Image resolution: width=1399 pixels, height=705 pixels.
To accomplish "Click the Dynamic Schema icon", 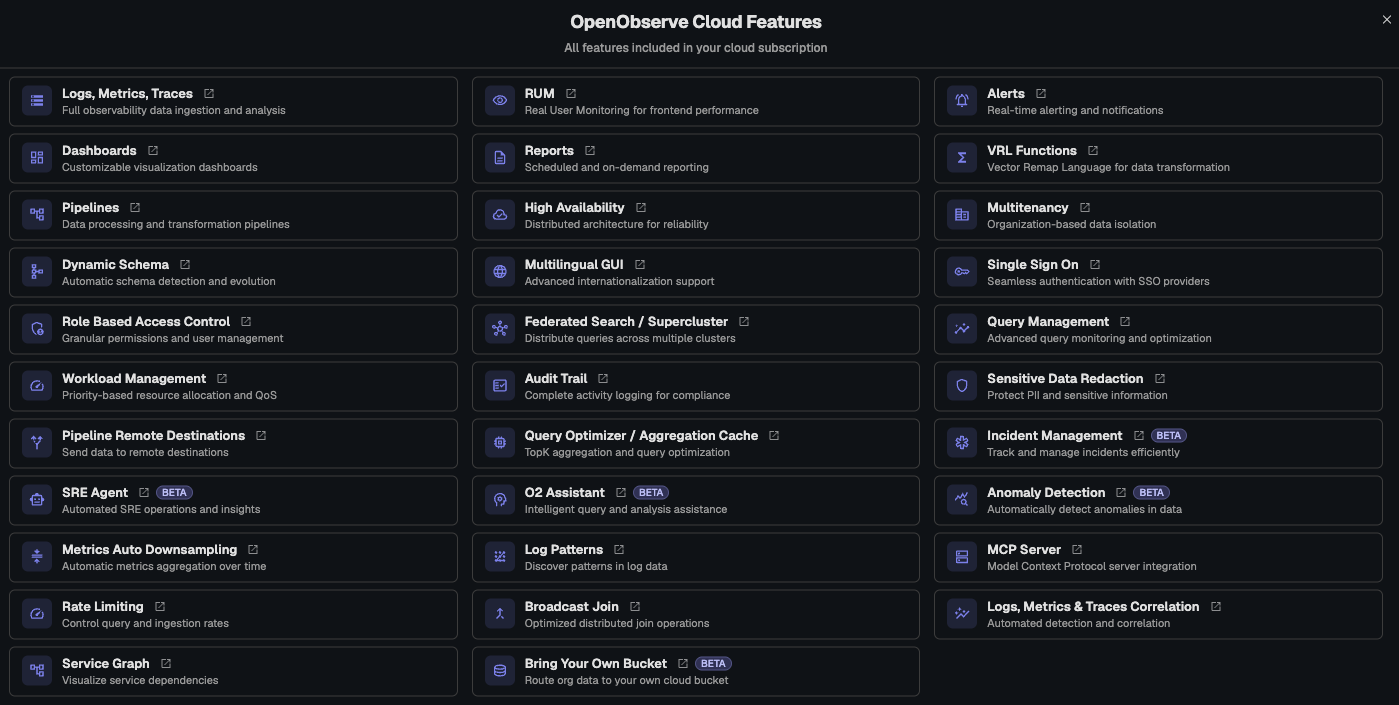I will pyautogui.click(x=37, y=272).
